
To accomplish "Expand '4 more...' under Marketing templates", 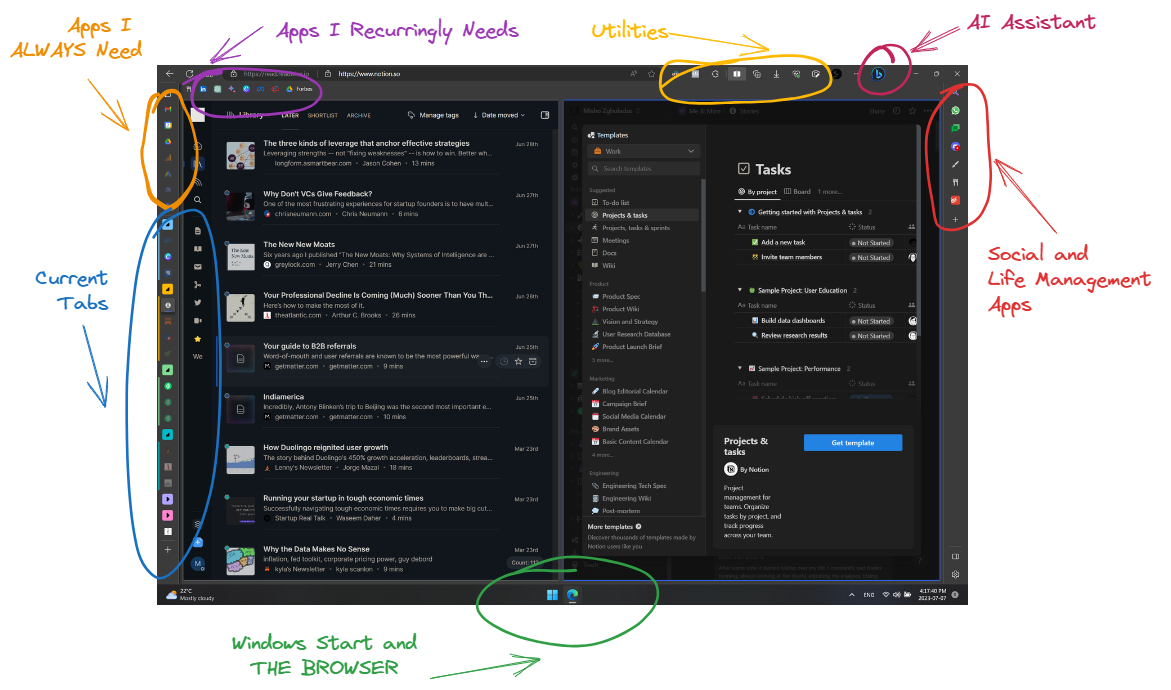I will pyautogui.click(x=603, y=455).
